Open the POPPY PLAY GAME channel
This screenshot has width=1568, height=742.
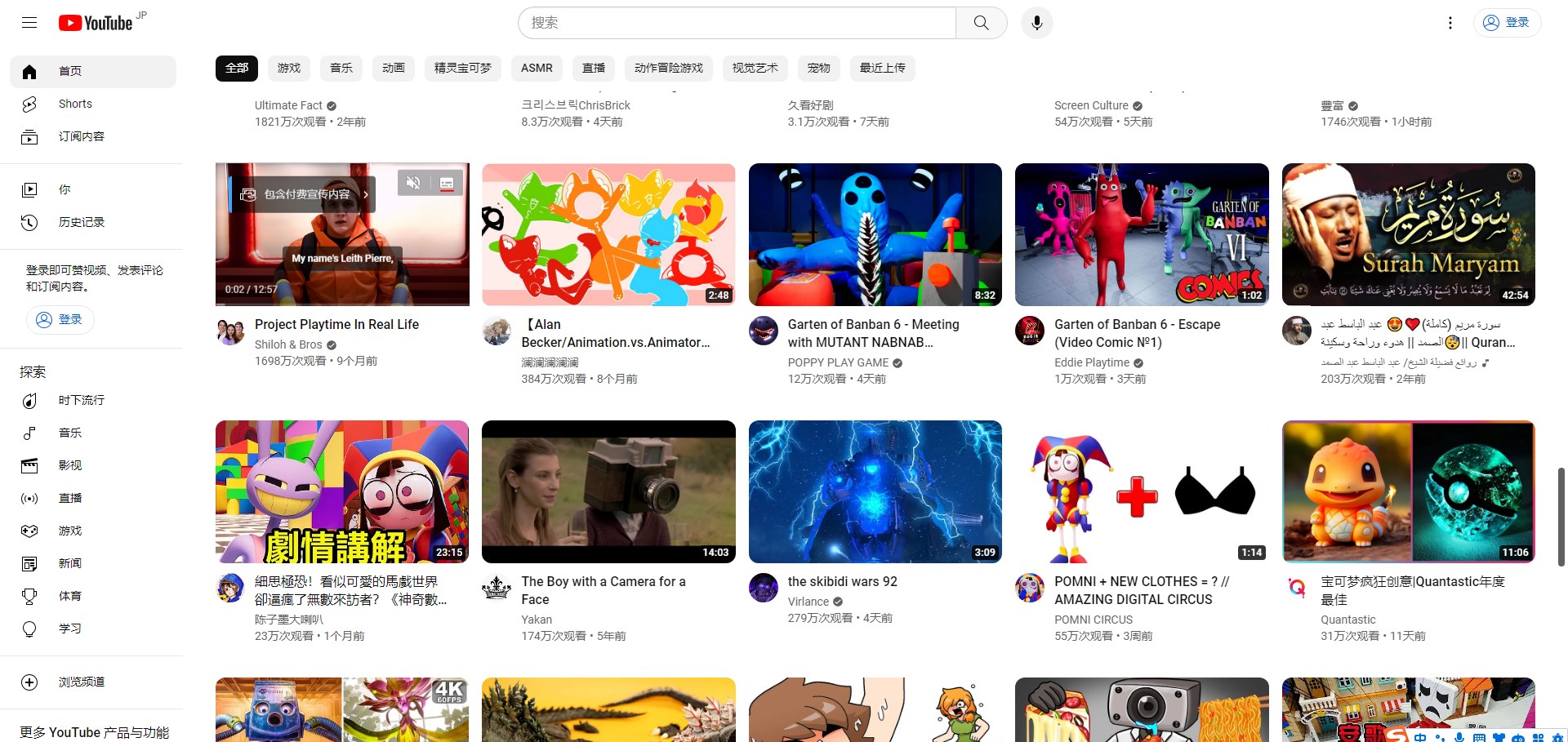tap(838, 362)
